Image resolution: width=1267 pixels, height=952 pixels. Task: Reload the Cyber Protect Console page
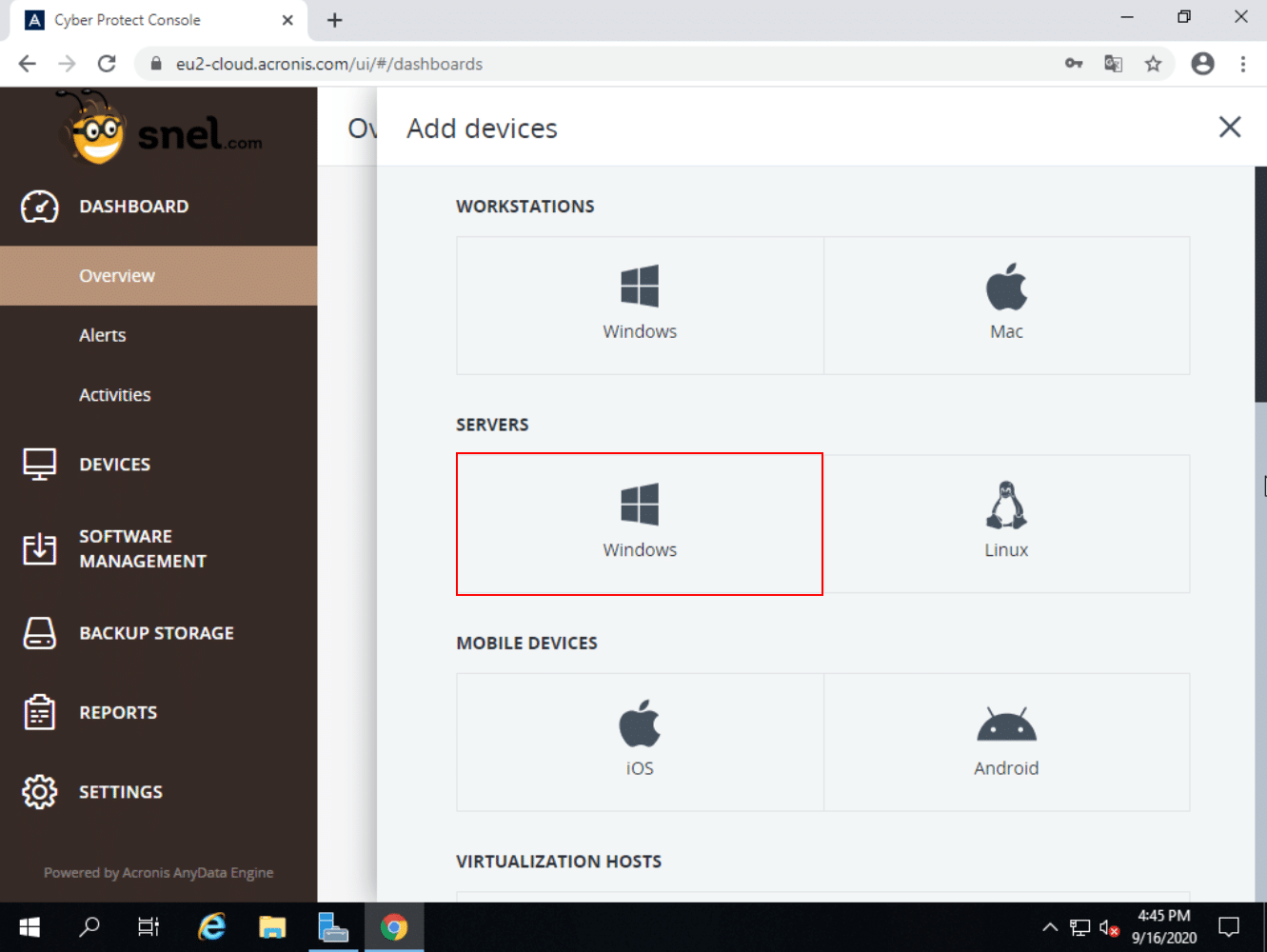107,64
